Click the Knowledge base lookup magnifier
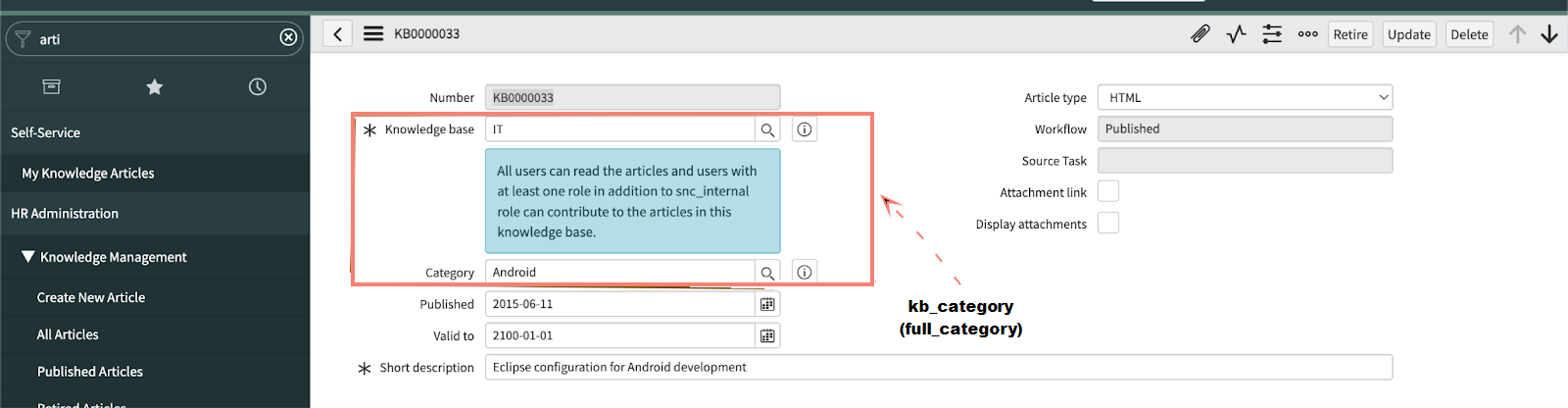1568x408 pixels. click(767, 129)
